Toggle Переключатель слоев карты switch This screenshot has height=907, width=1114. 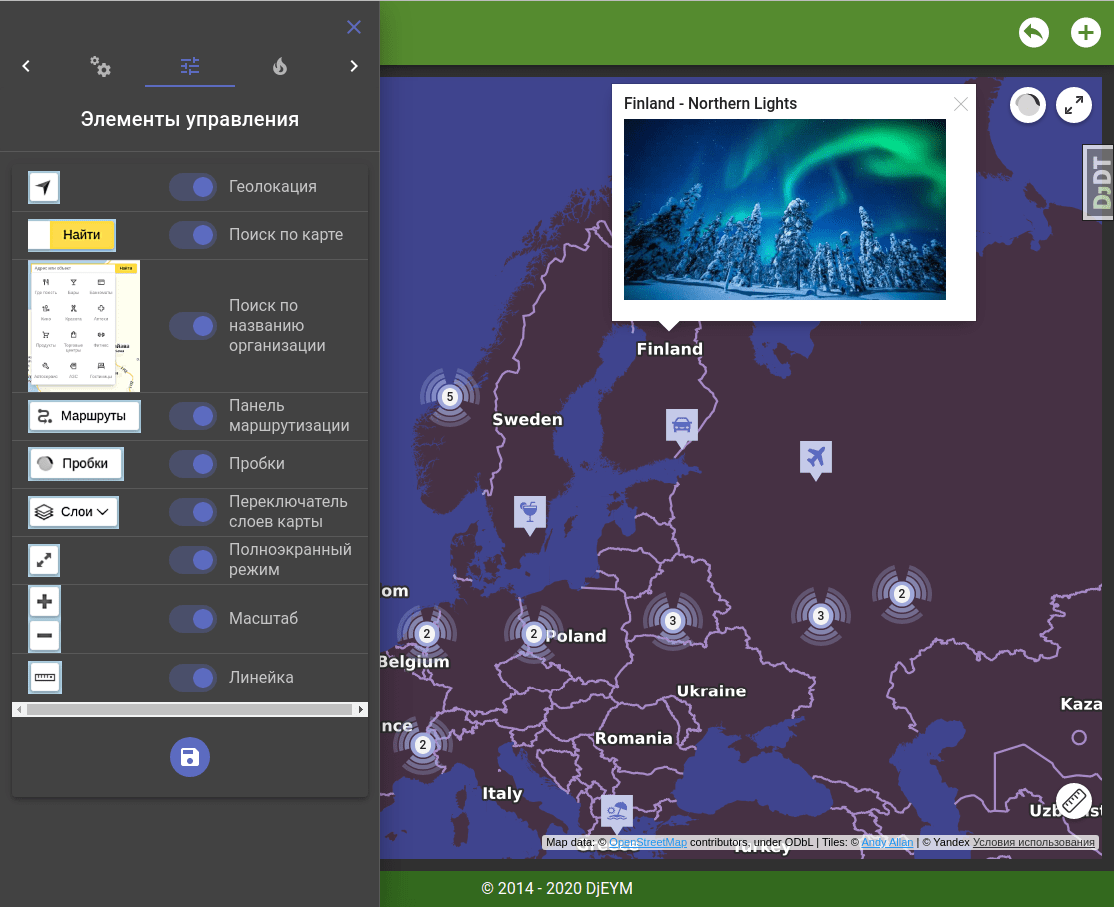pyautogui.click(x=193, y=512)
